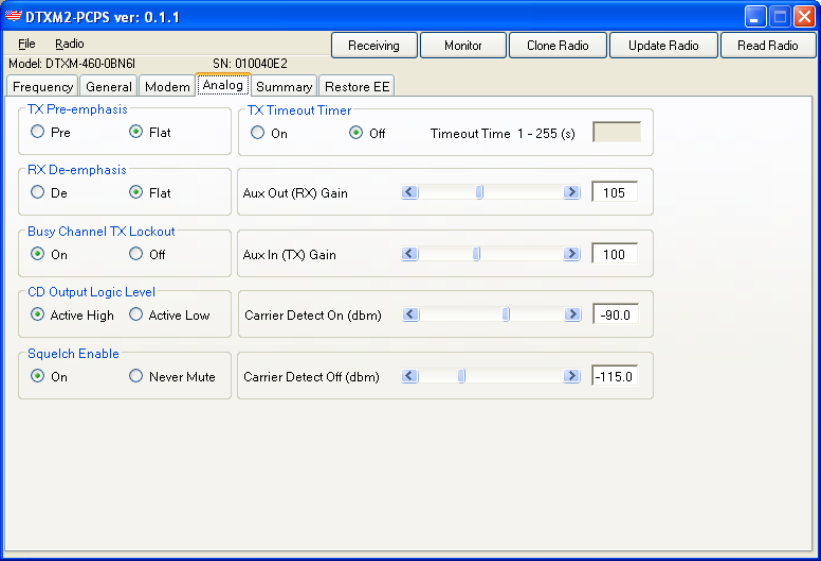Click the Timeout Time input field
This screenshot has width=821, height=561.
pyautogui.click(x=616, y=132)
